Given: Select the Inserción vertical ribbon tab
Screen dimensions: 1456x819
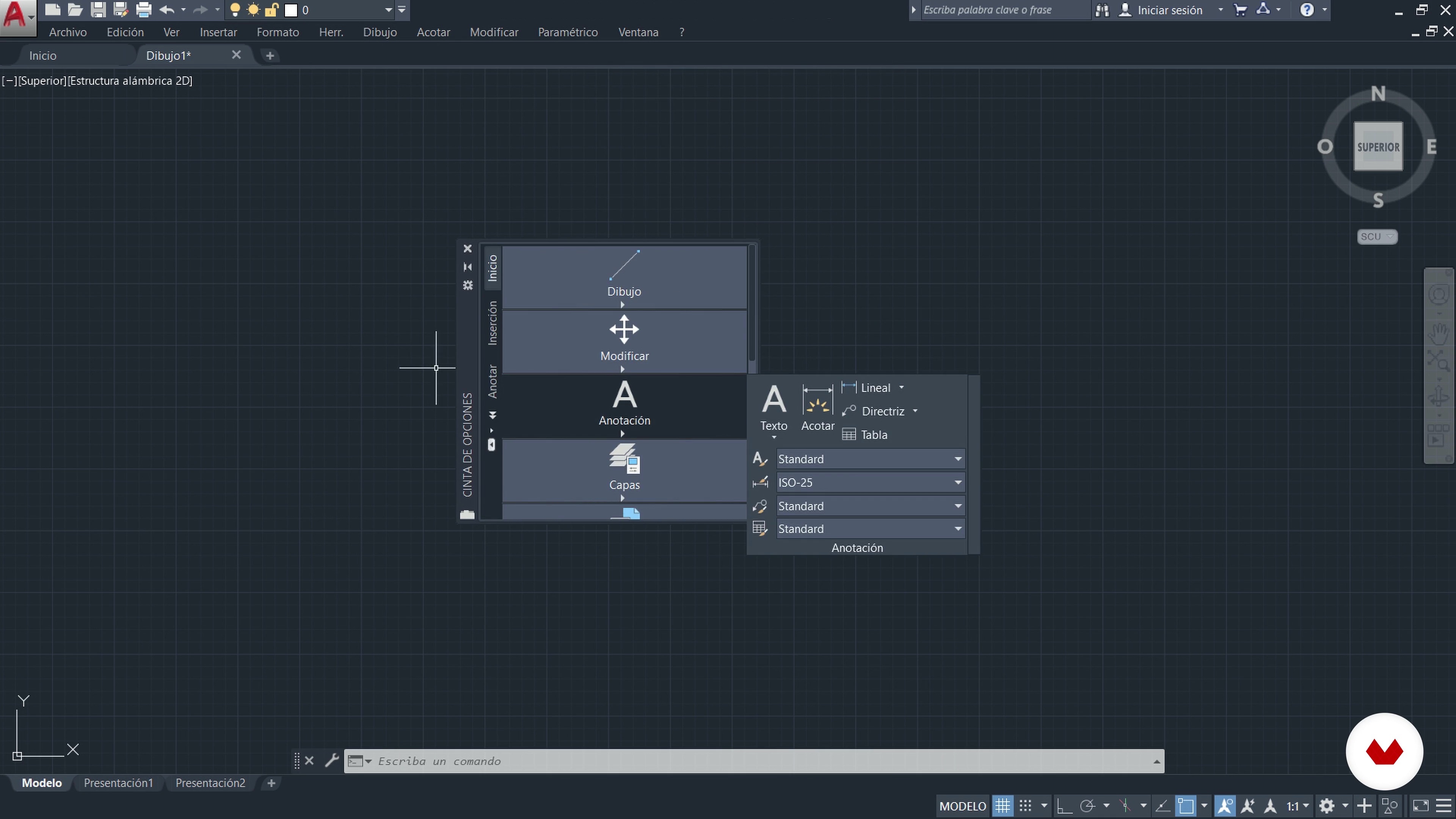Looking at the screenshot, I should click(492, 323).
